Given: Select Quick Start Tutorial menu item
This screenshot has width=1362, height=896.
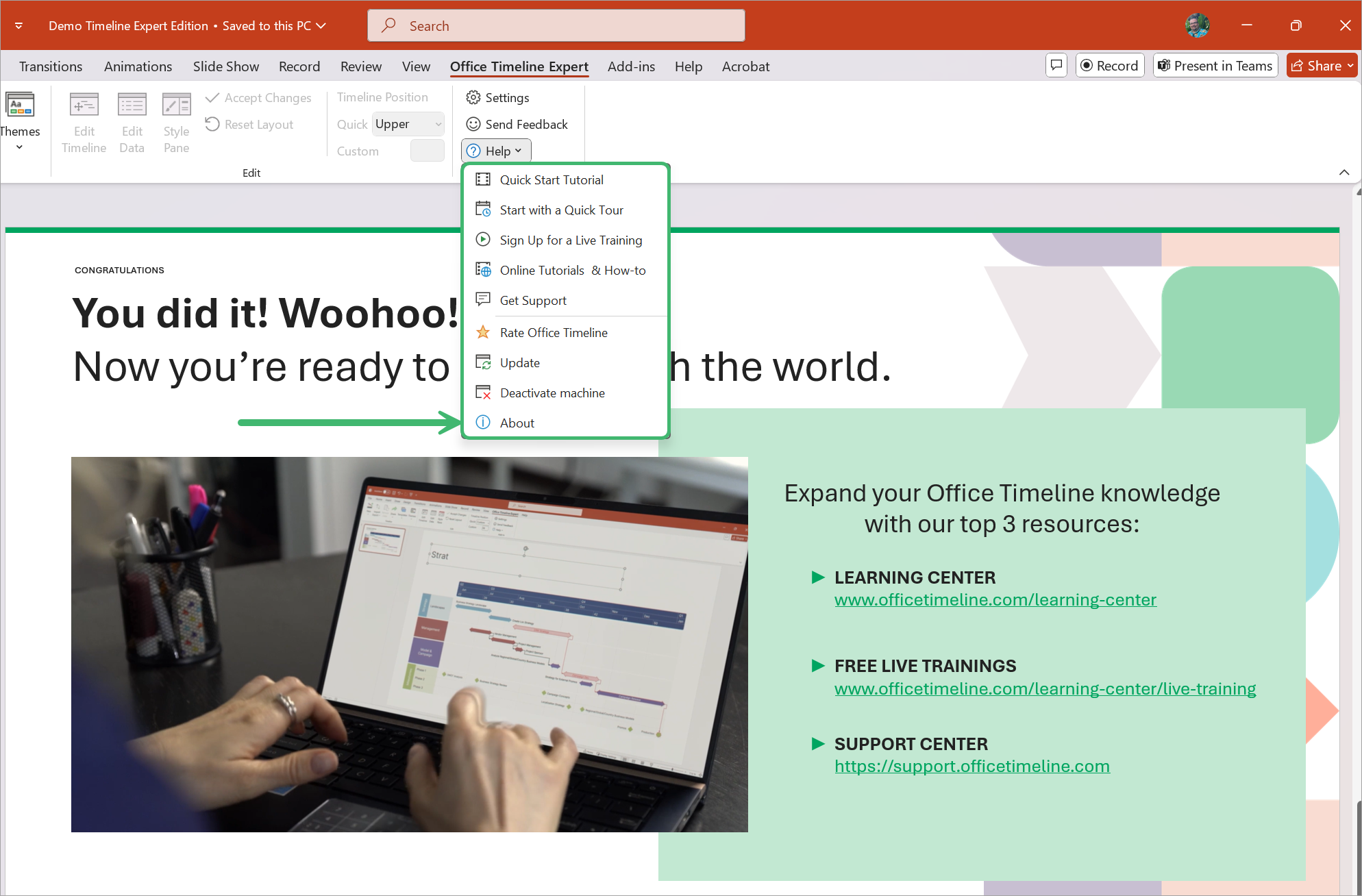Looking at the screenshot, I should tap(565, 180).
